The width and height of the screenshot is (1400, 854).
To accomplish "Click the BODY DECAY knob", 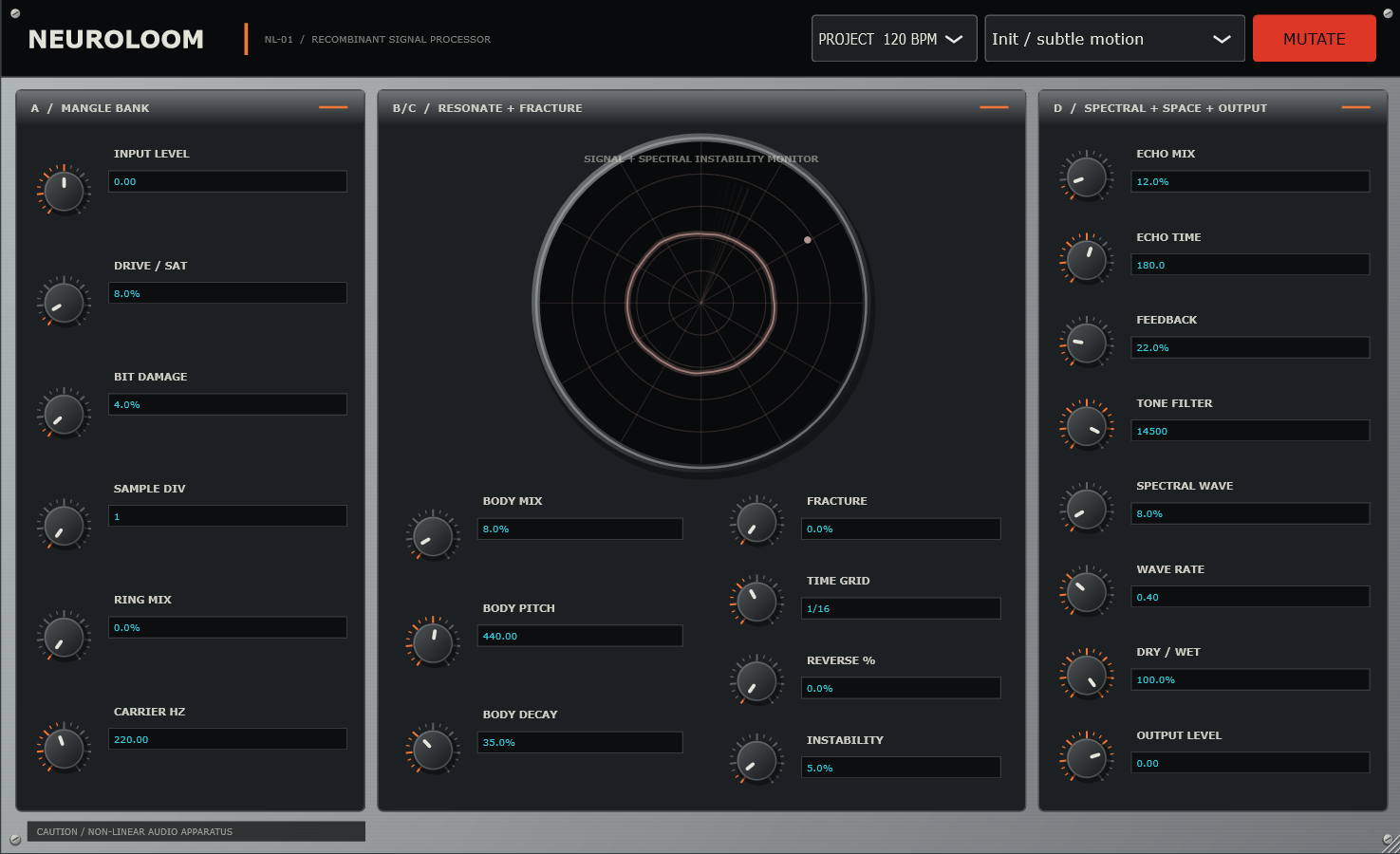I will click(x=433, y=750).
